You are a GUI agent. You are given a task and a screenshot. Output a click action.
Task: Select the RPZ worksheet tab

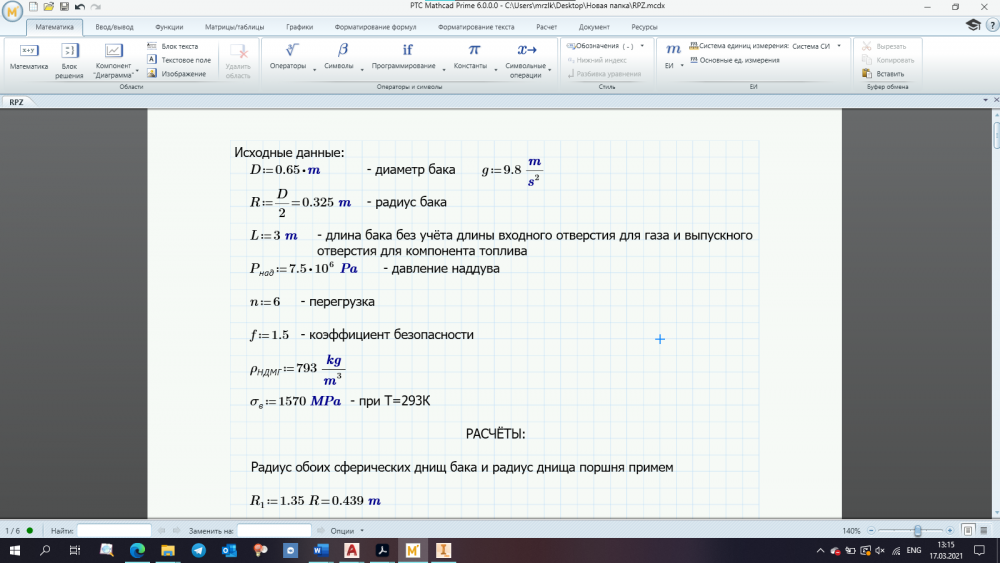coord(17,102)
